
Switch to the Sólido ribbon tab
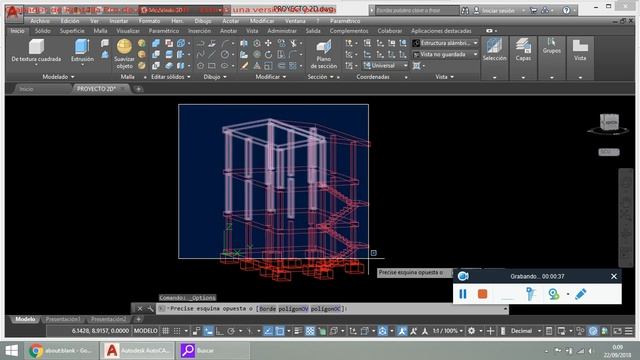click(42, 31)
